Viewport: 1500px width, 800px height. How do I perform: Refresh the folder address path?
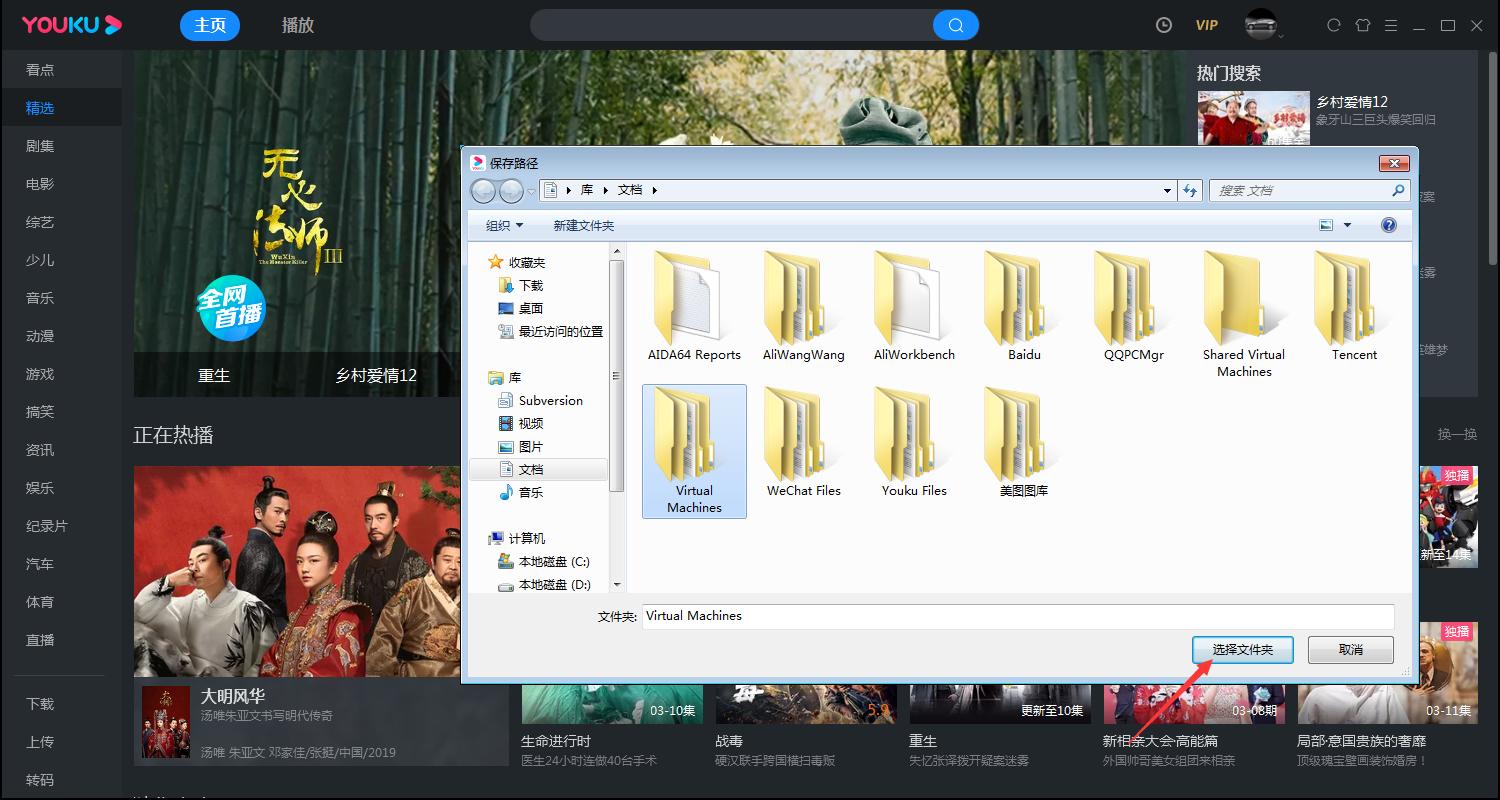[1190, 190]
